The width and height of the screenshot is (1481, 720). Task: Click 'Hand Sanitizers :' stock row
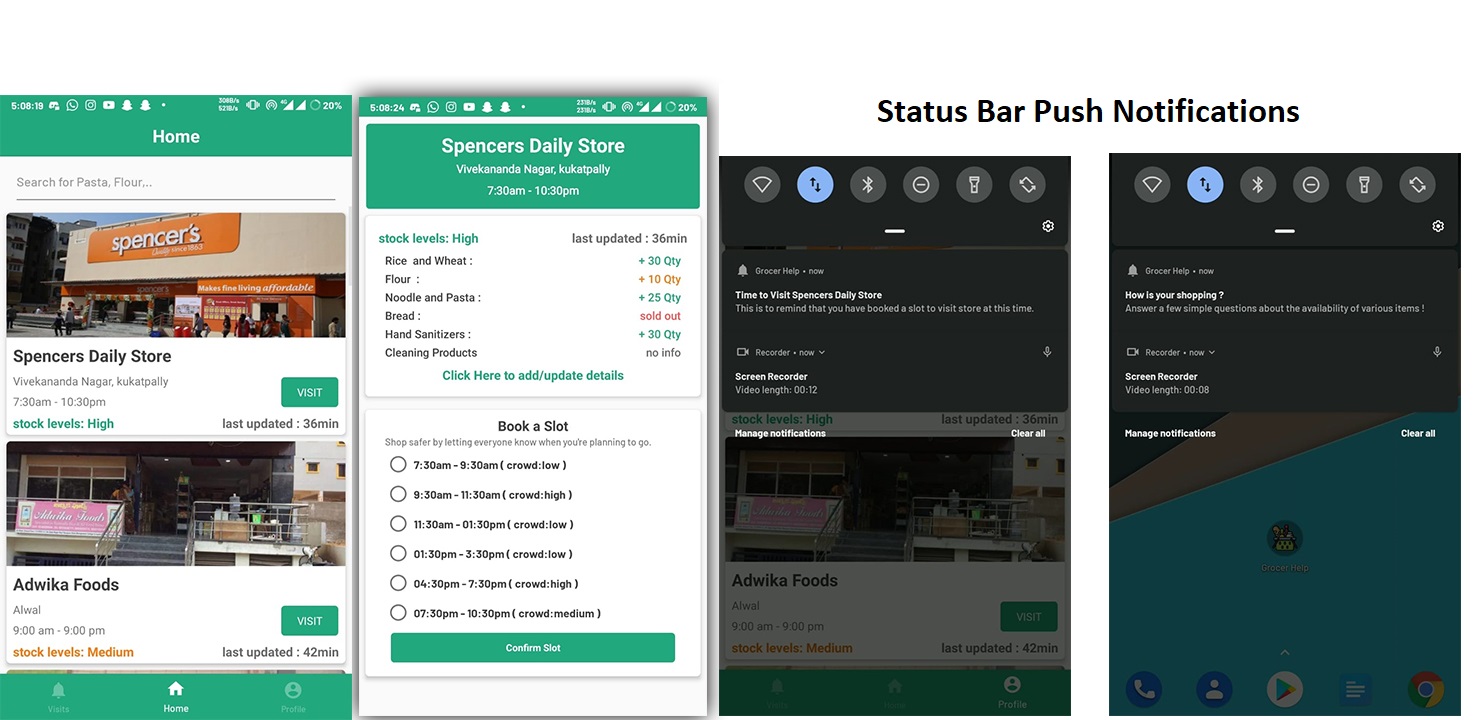point(533,334)
